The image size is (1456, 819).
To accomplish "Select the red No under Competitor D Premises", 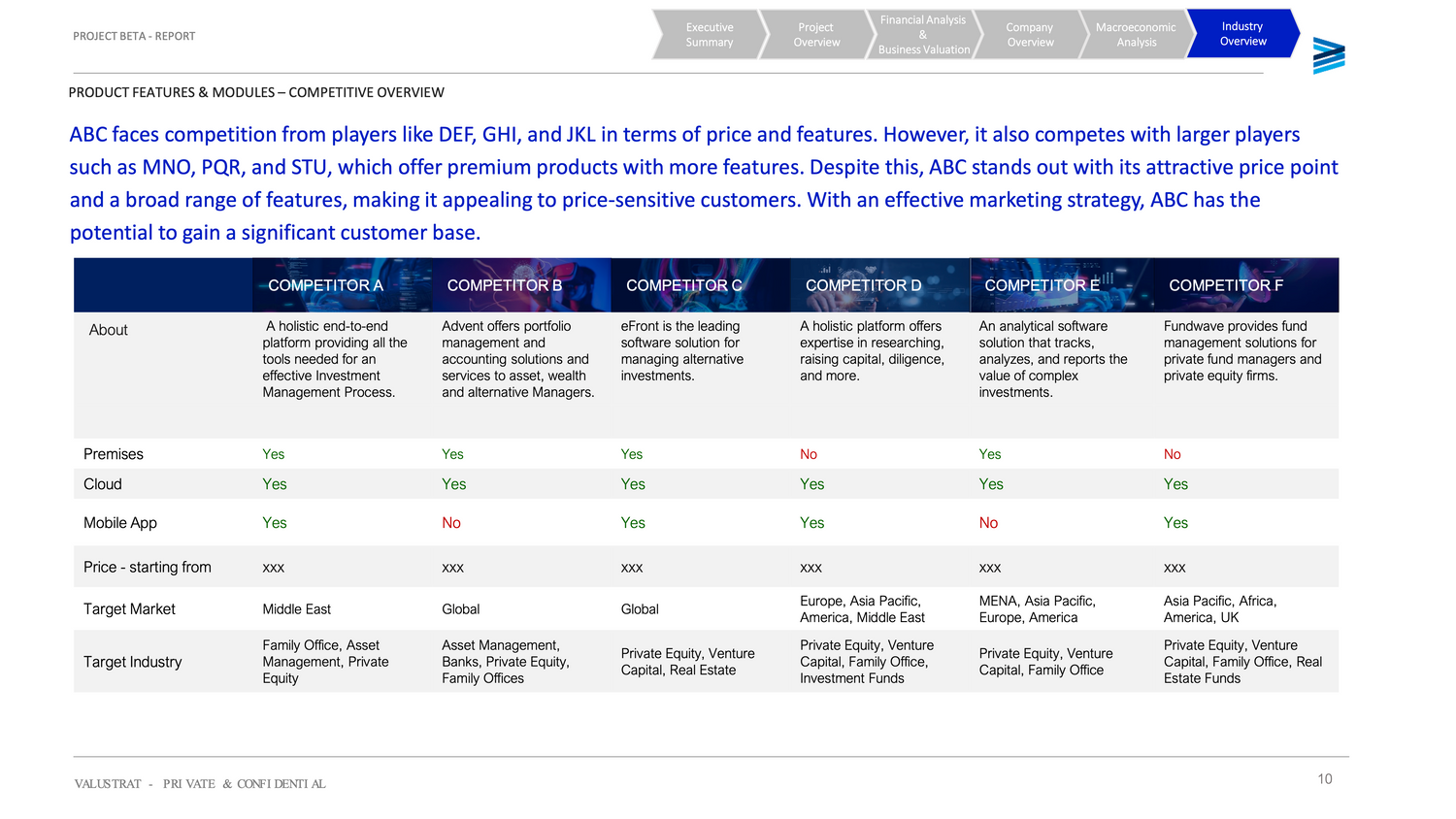I will click(809, 454).
